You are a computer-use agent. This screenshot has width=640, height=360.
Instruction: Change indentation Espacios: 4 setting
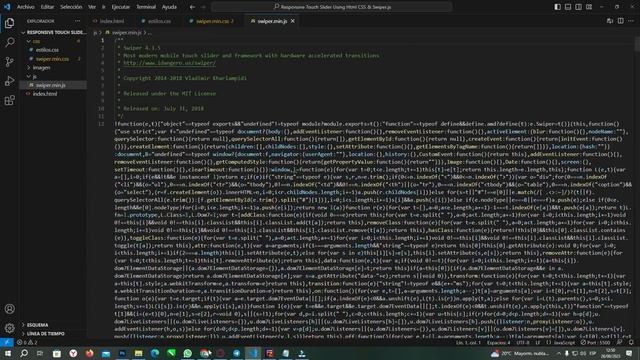pos(498,342)
